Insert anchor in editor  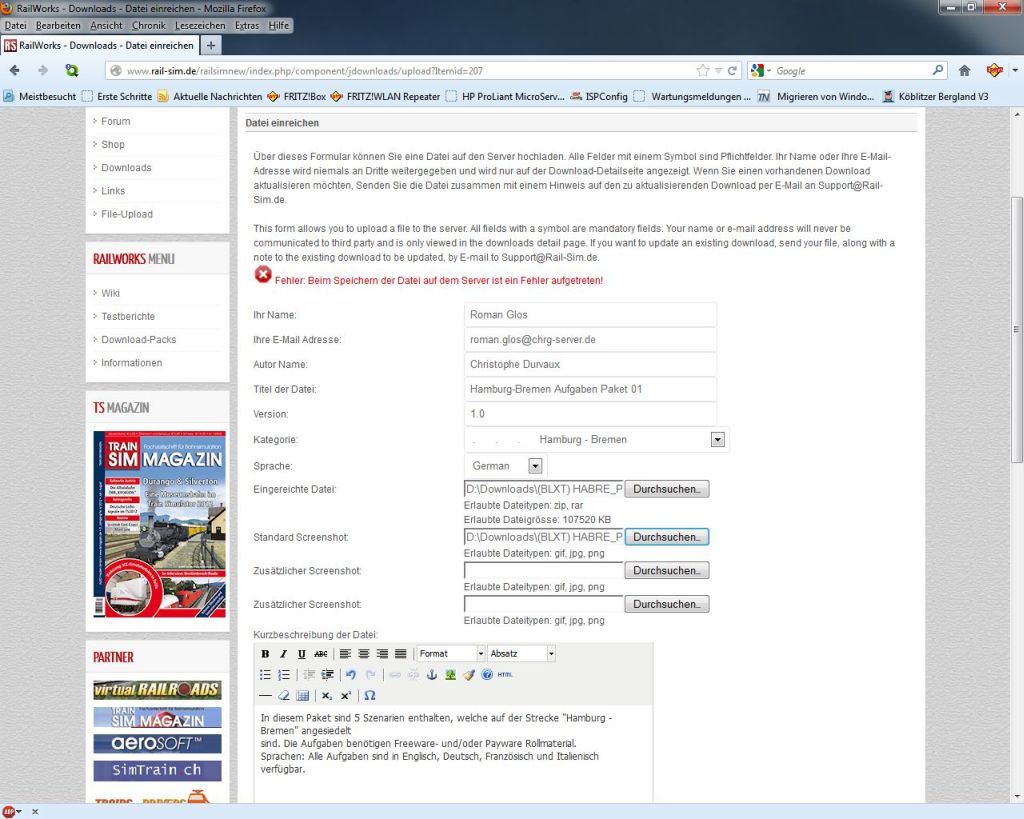pos(432,675)
